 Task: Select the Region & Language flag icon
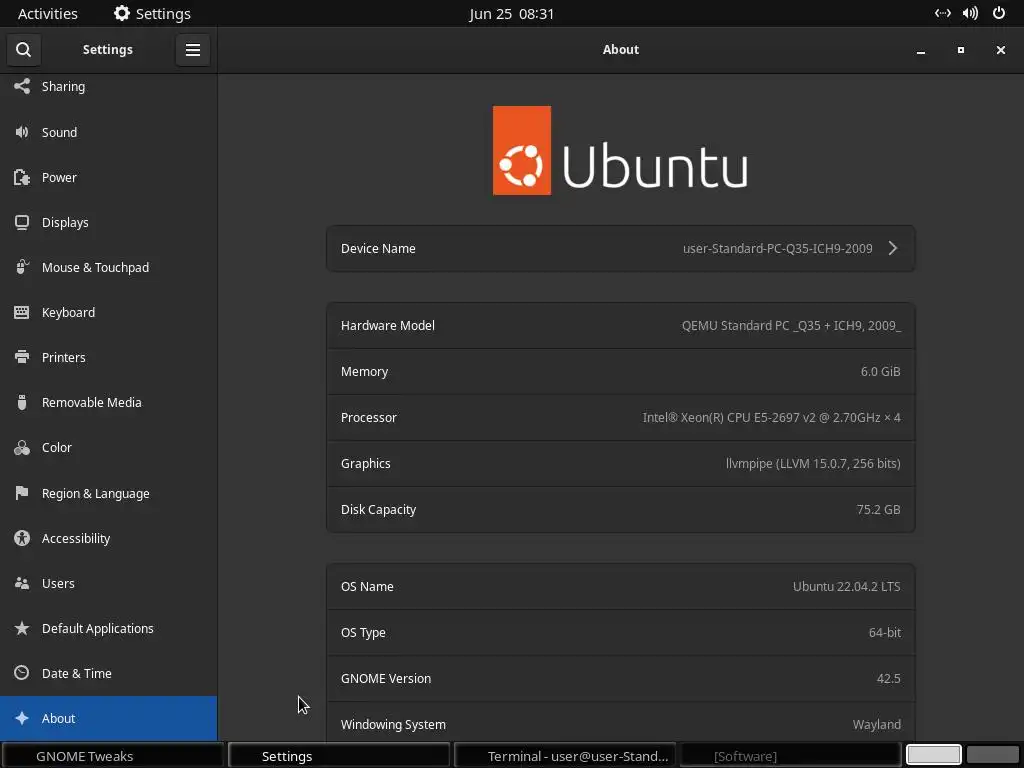click(x=22, y=493)
